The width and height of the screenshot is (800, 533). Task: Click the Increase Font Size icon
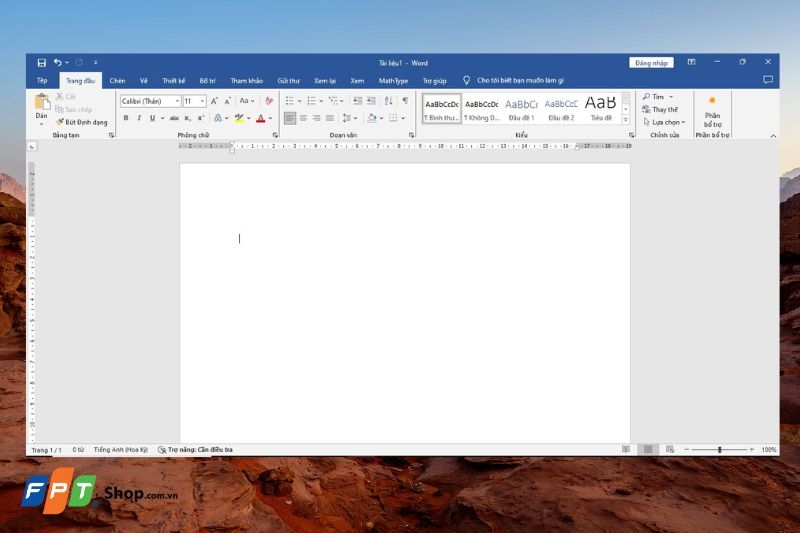pyautogui.click(x=214, y=101)
